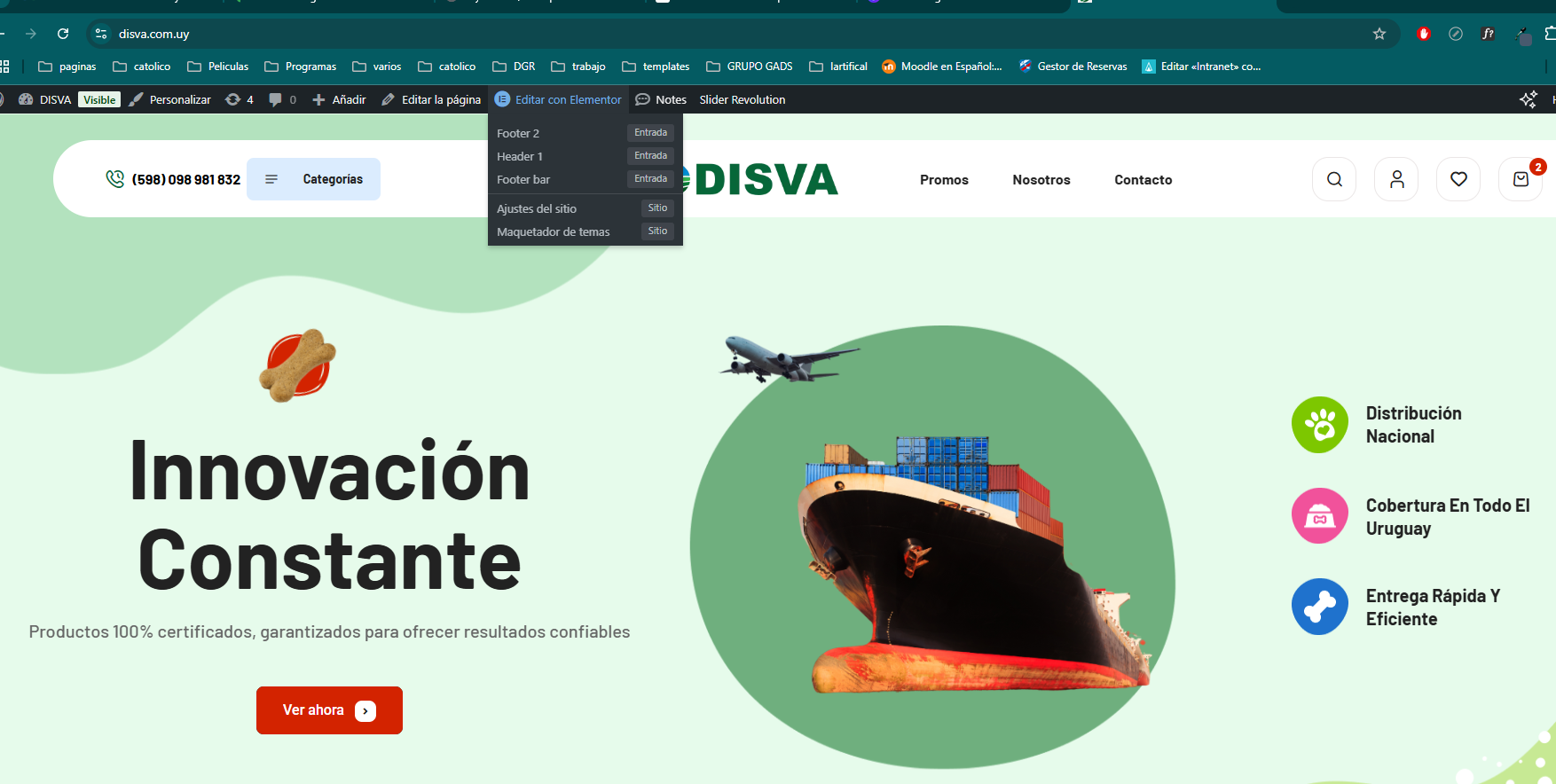This screenshot has width=1556, height=784.
Task: Open the Peliculas bookmarks folder
Action: (x=218, y=67)
